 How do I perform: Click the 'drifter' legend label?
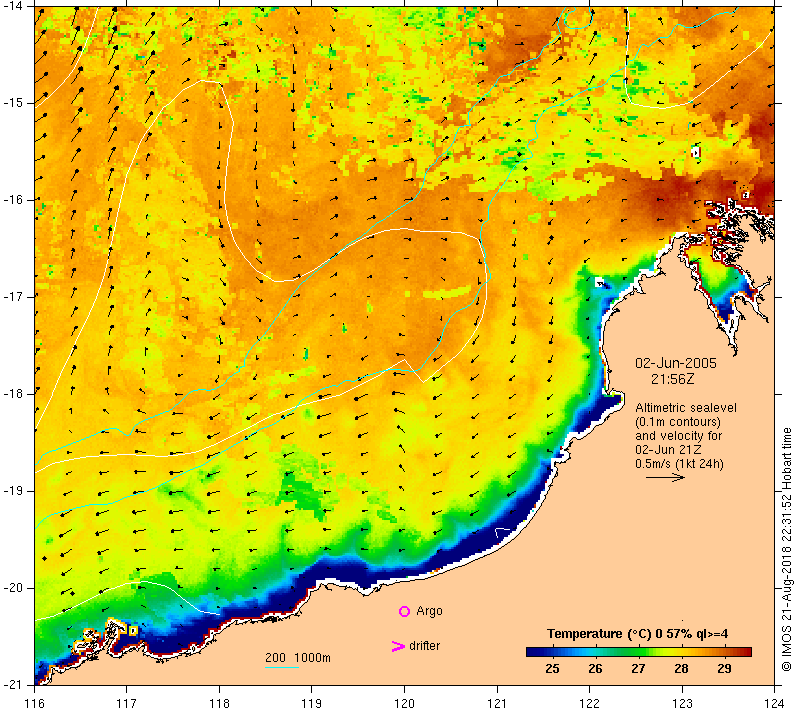coord(424,646)
